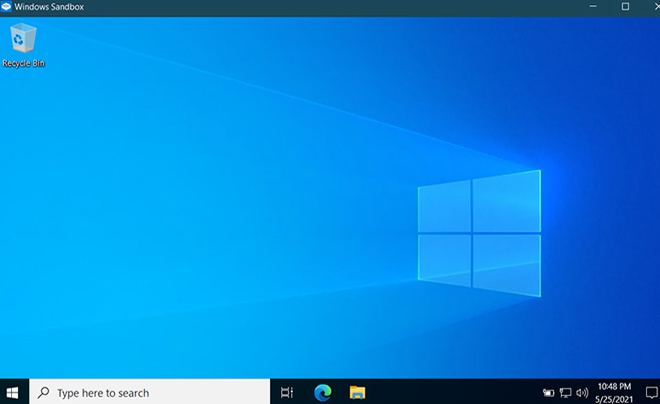Open File Explorer from the taskbar
Viewport: 660px width, 404px height.
(x=357, y=393)
